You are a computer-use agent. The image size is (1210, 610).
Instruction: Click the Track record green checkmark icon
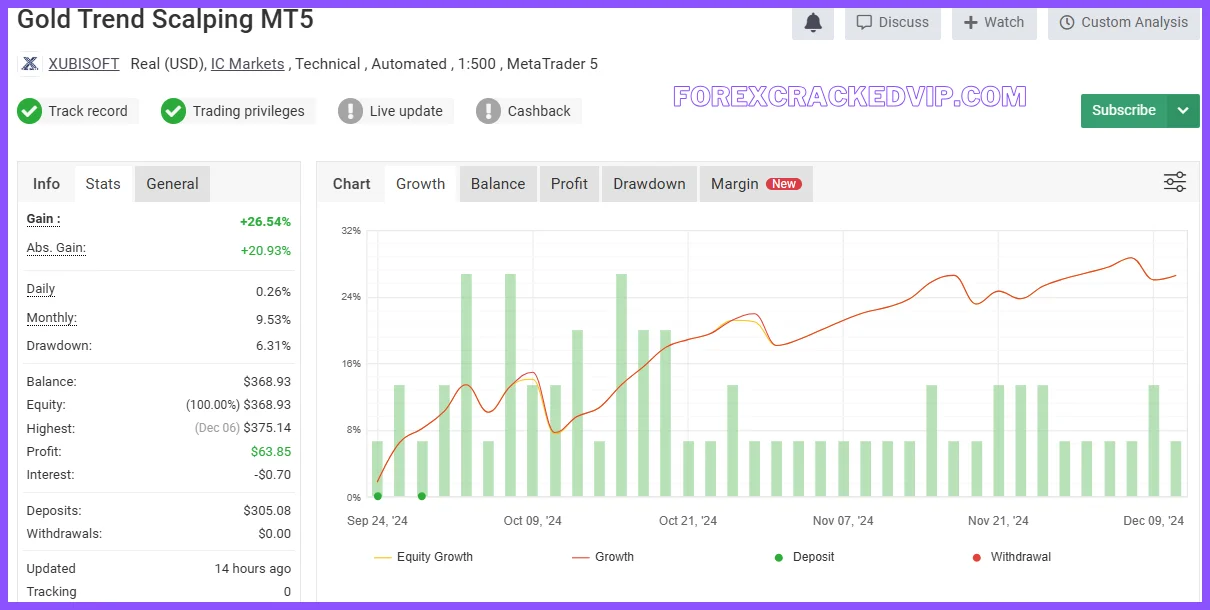click(29, 111)
